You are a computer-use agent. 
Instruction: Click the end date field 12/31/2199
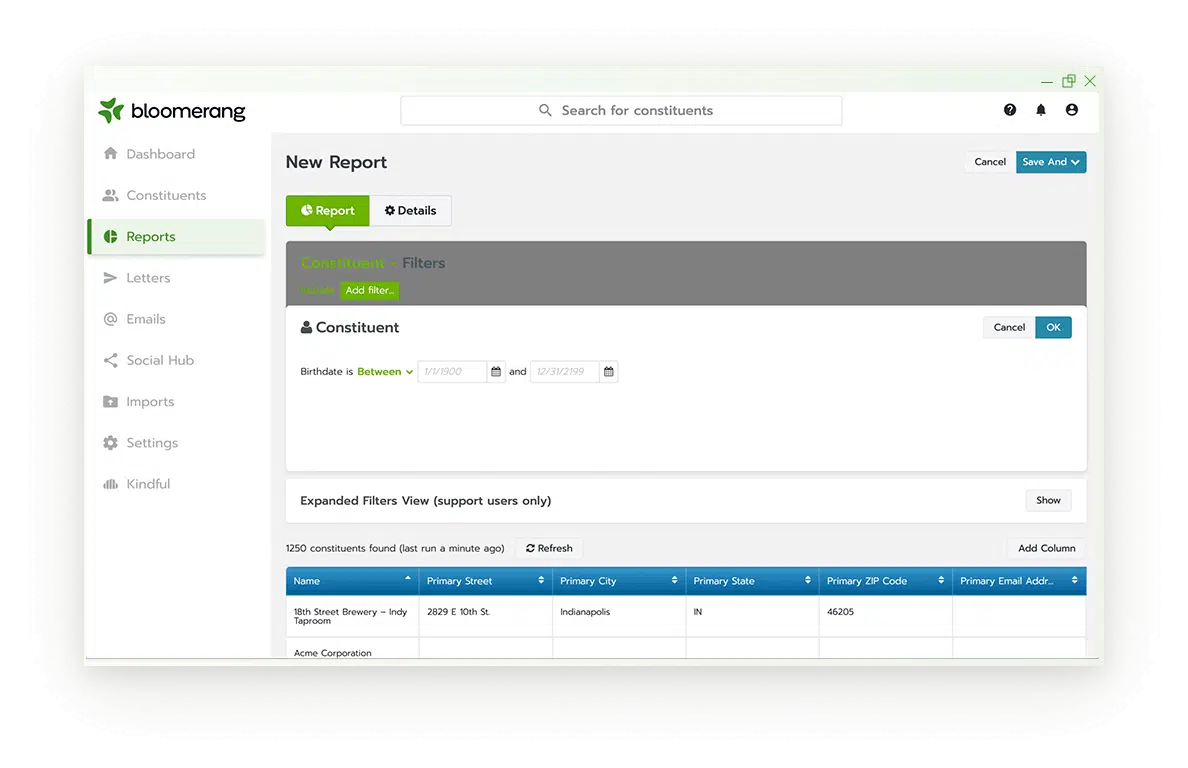click(x=564, y=372)
